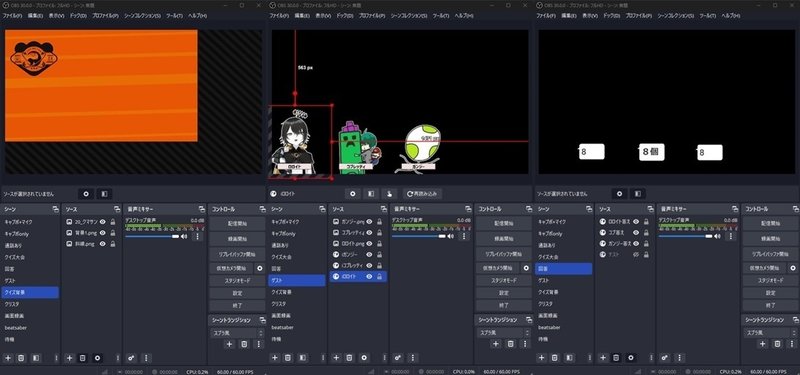This screenshot has height=375, width=800.
Task: Toggle eye icon of コブレッティ image source
Action: coord(369,233)
